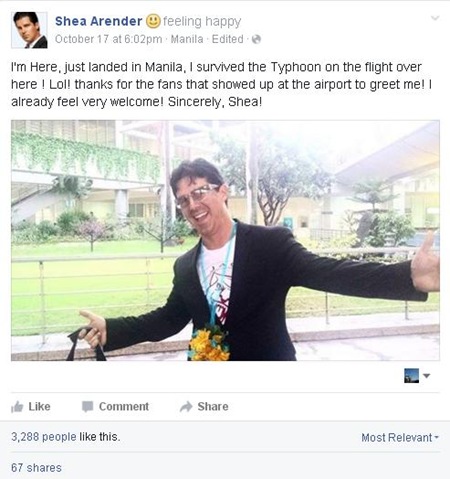Open the Shea Arender profile link
This screenshot has width=450, height=479.
tap(98, 21)
